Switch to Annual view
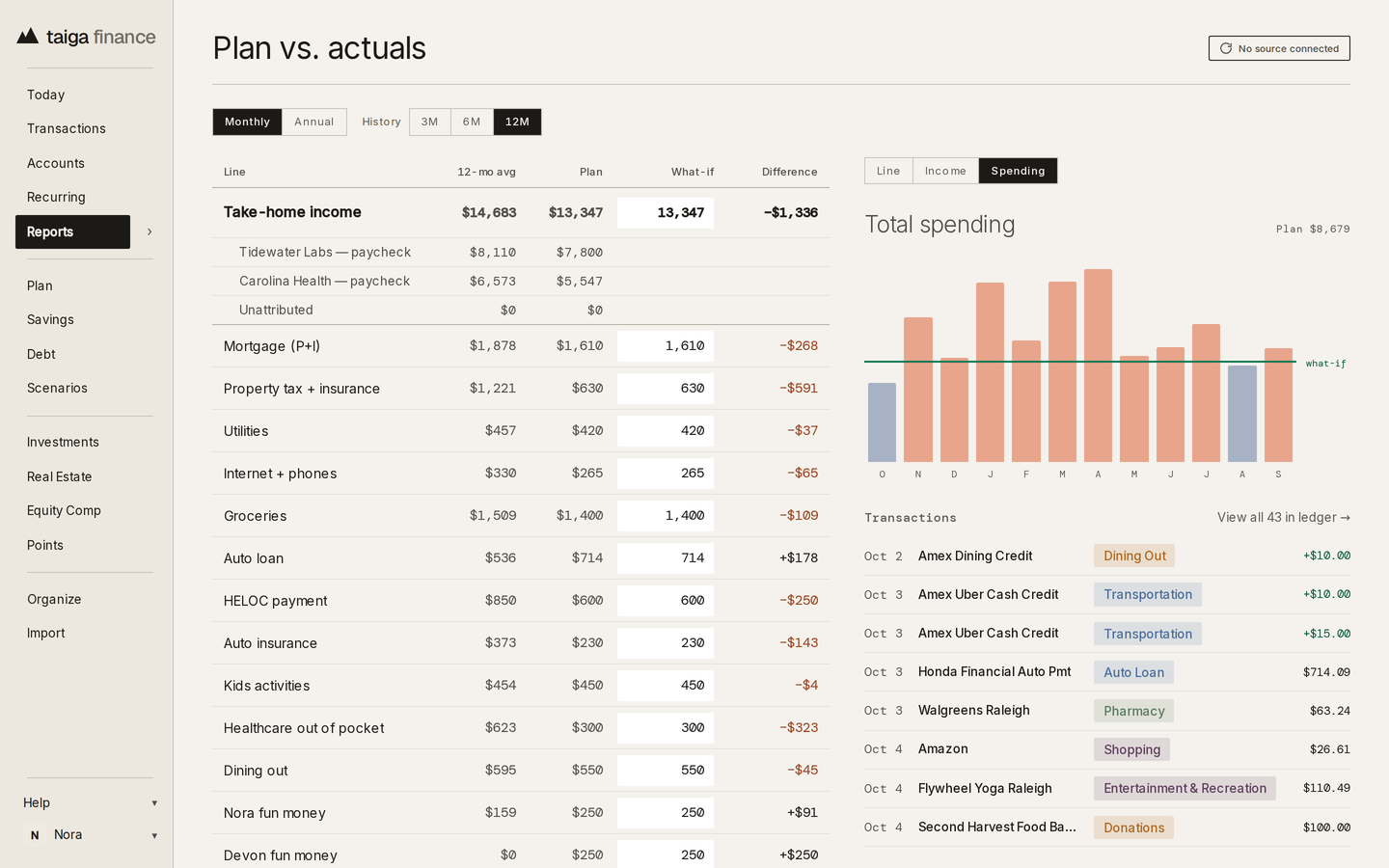This screenshot has height=868, width=1389. (314, 122)
